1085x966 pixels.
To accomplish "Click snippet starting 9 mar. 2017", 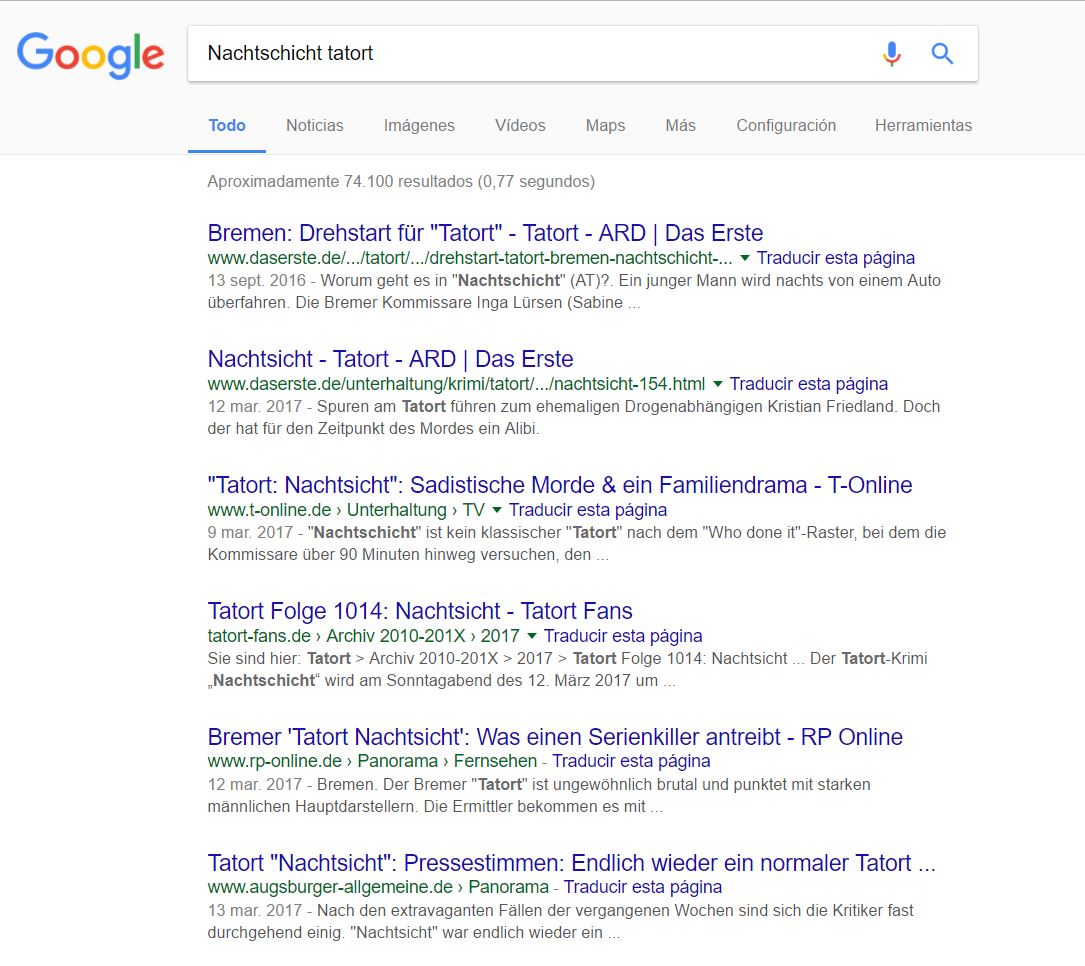I will 576,544.
